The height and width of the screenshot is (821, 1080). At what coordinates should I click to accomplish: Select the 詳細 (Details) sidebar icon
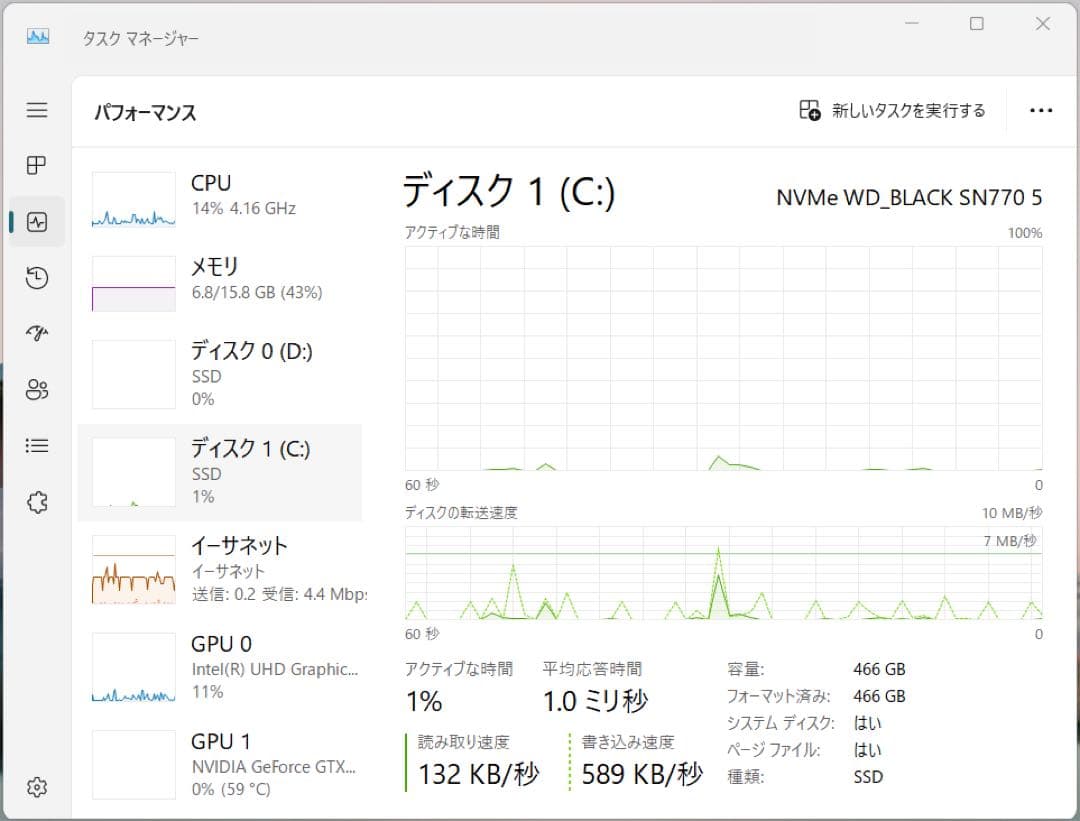coord(37,445)
